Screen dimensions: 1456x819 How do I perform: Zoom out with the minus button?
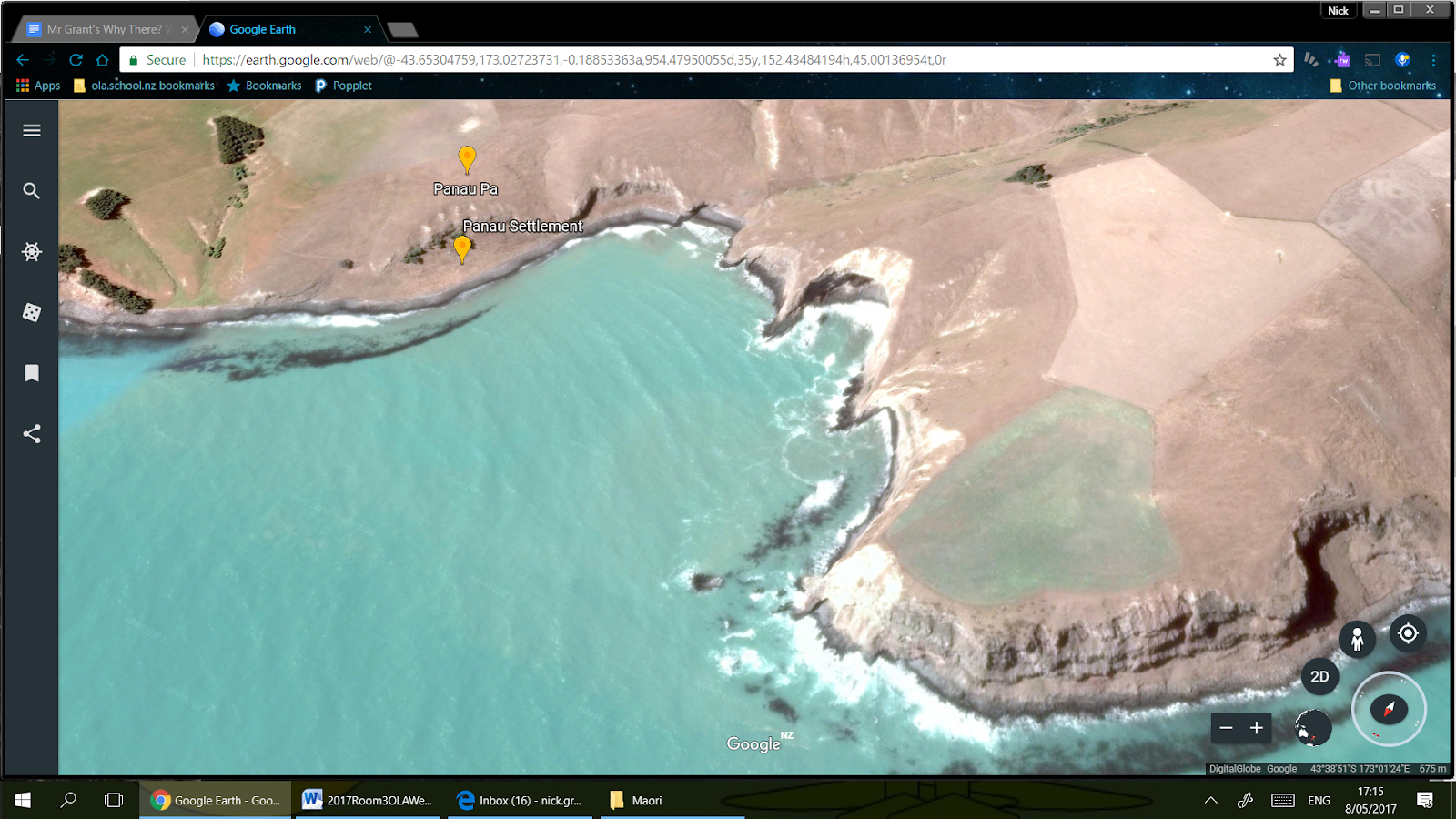point(1227,728)
